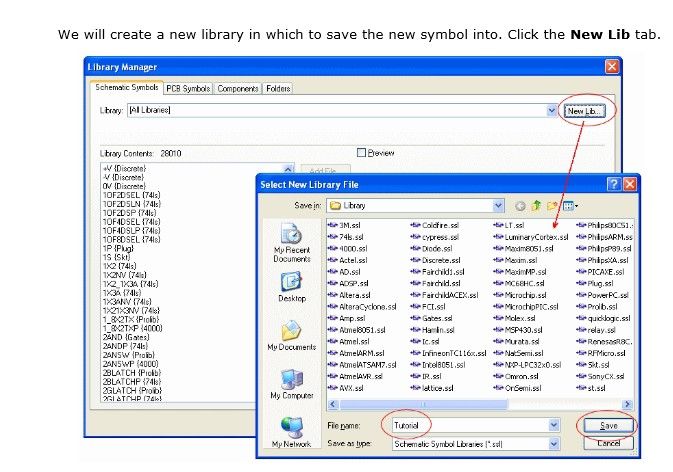The image size is (673, 472).
Task: Open the Save as type dropdown
Action: [x=553, y=443]
